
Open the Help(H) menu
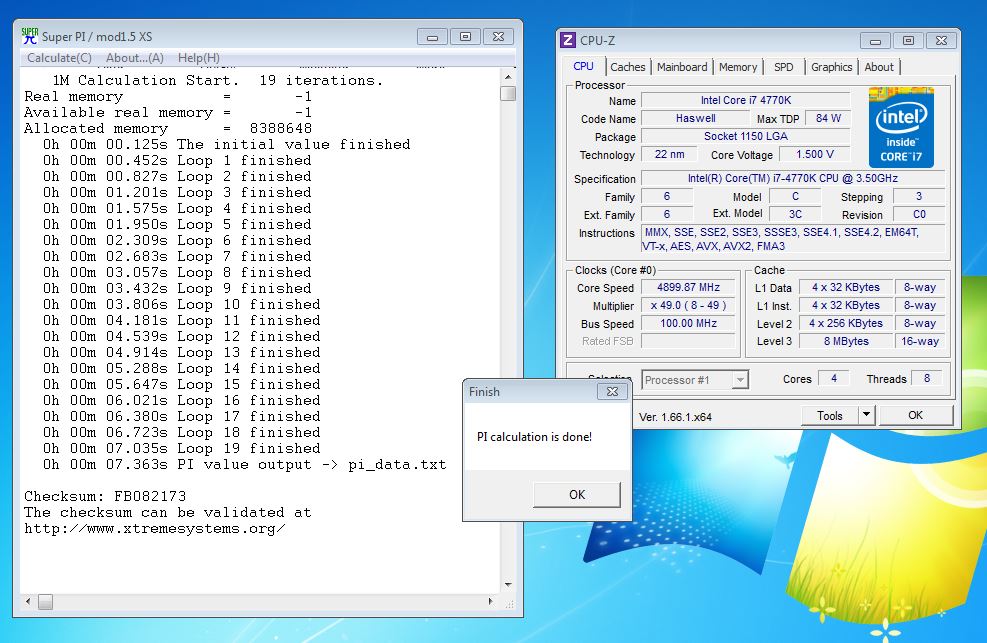[x=199, y=58]
